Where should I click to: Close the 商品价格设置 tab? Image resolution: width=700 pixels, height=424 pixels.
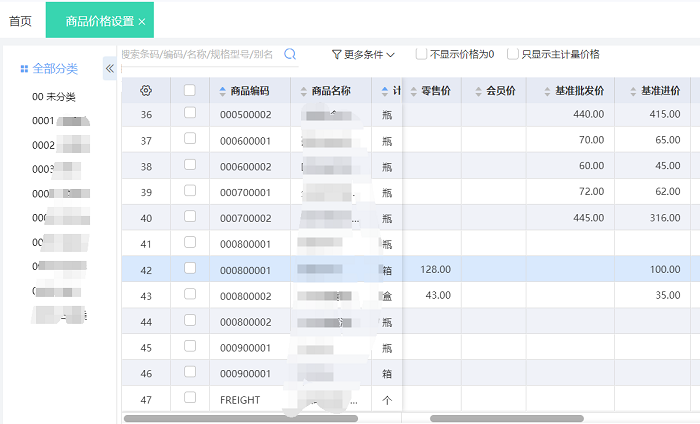pos(142,21)
